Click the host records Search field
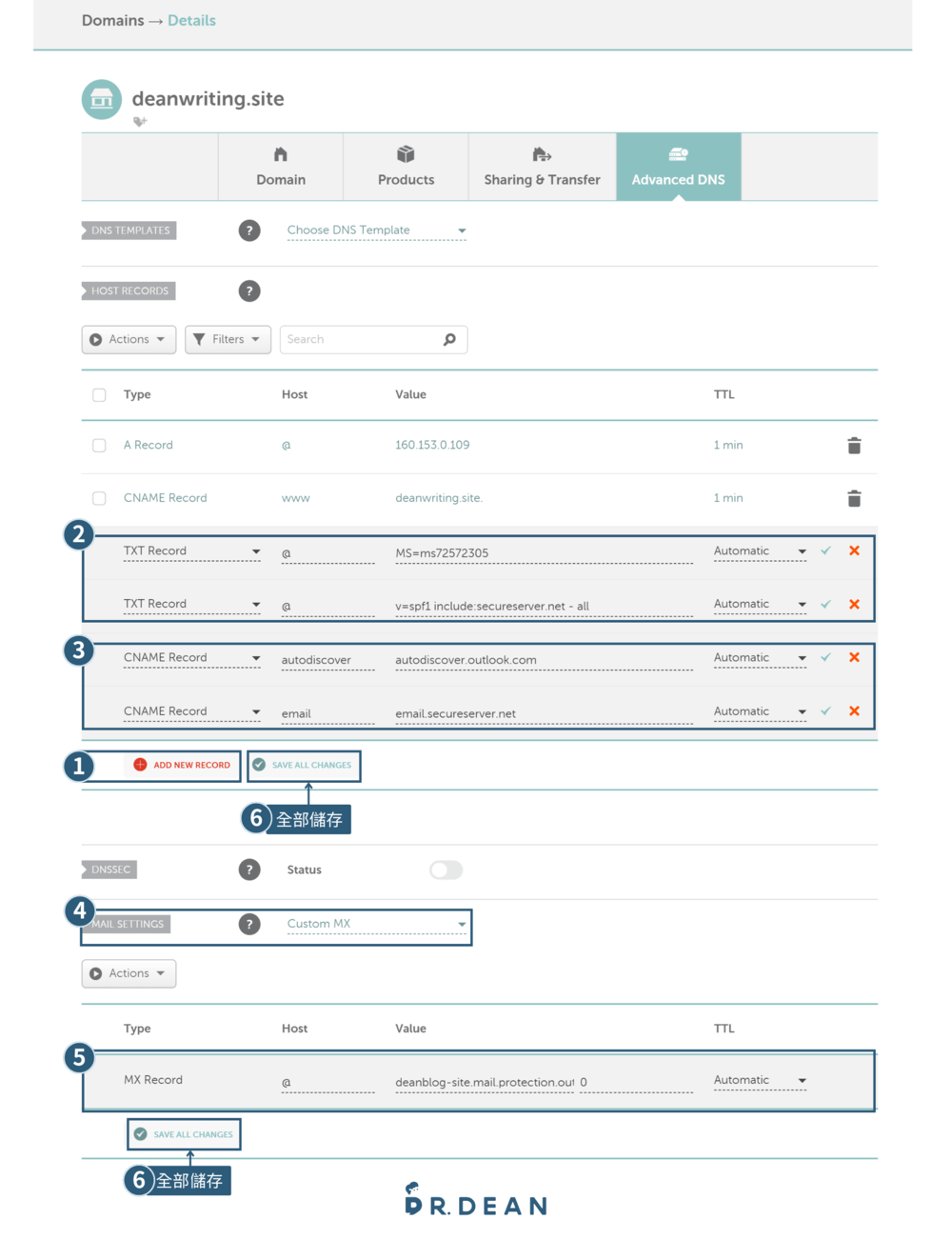 click(362, 340)
